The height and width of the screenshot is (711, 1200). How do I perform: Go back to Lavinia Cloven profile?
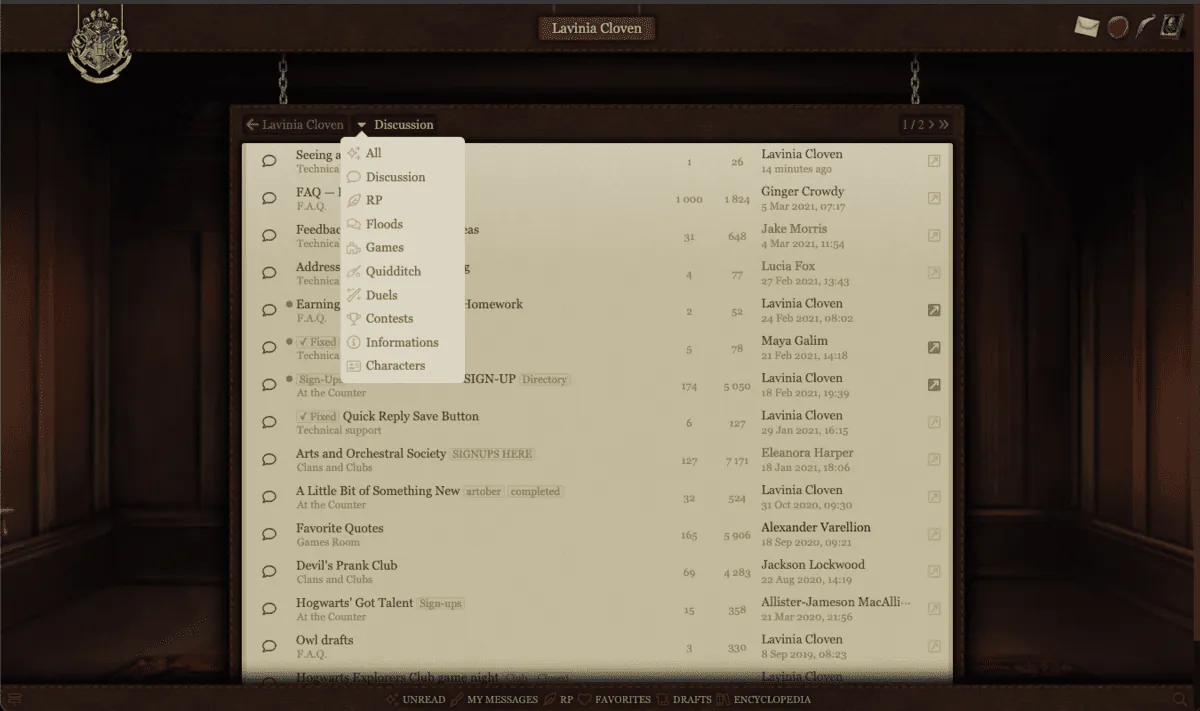click(x=295, y=125)
